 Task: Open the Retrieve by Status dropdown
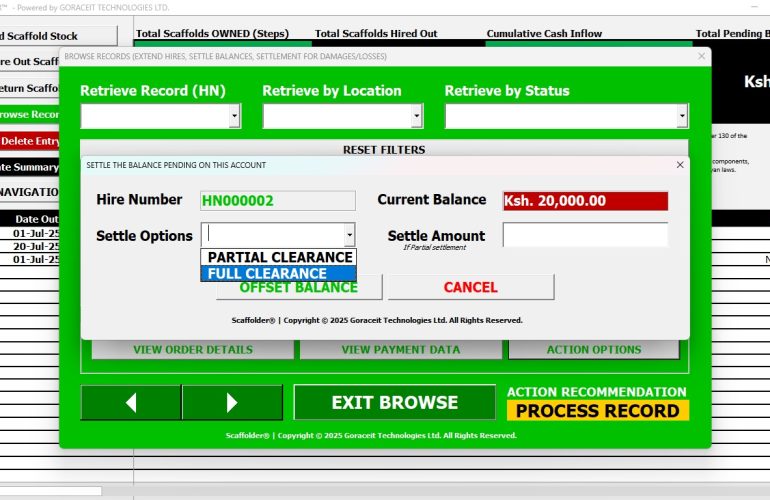pos(682,117)
